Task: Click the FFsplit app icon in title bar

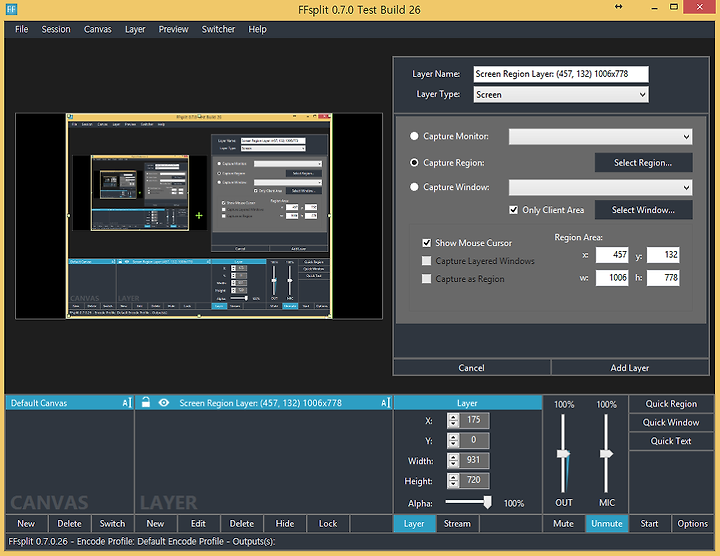Action: pos(12,9)
